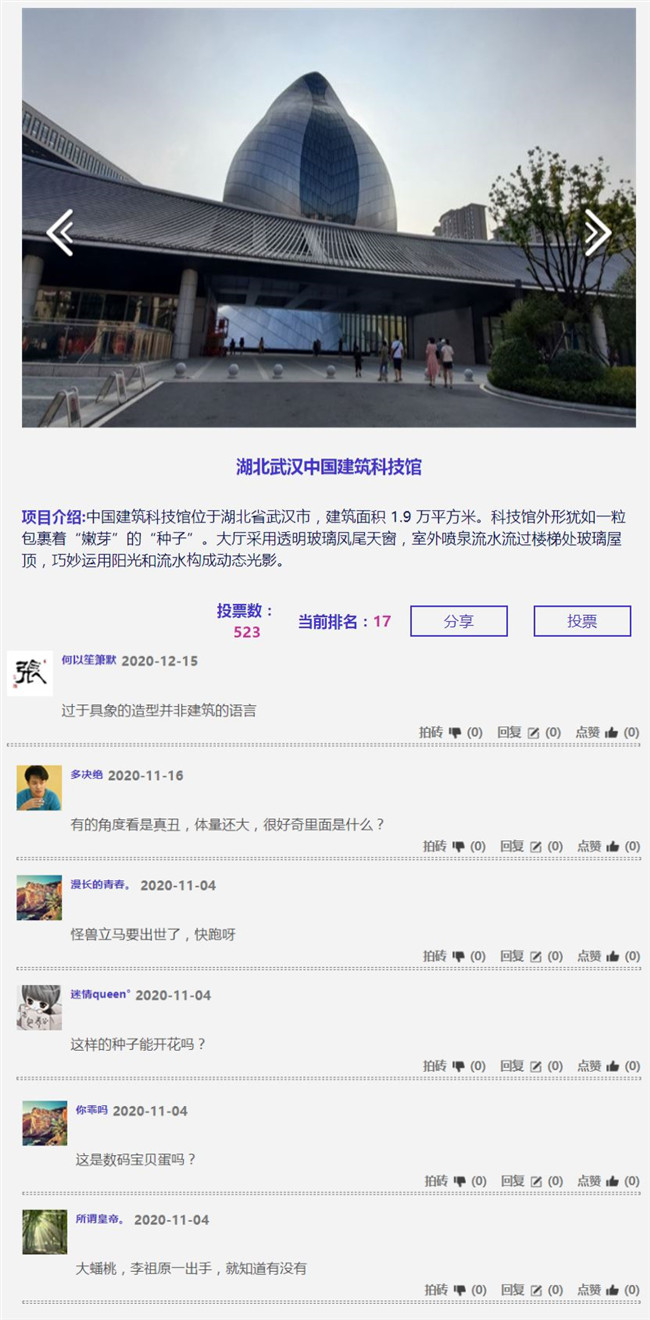
Task: Open 何以笙箫默's avatar picture
Action: (30, 673)
